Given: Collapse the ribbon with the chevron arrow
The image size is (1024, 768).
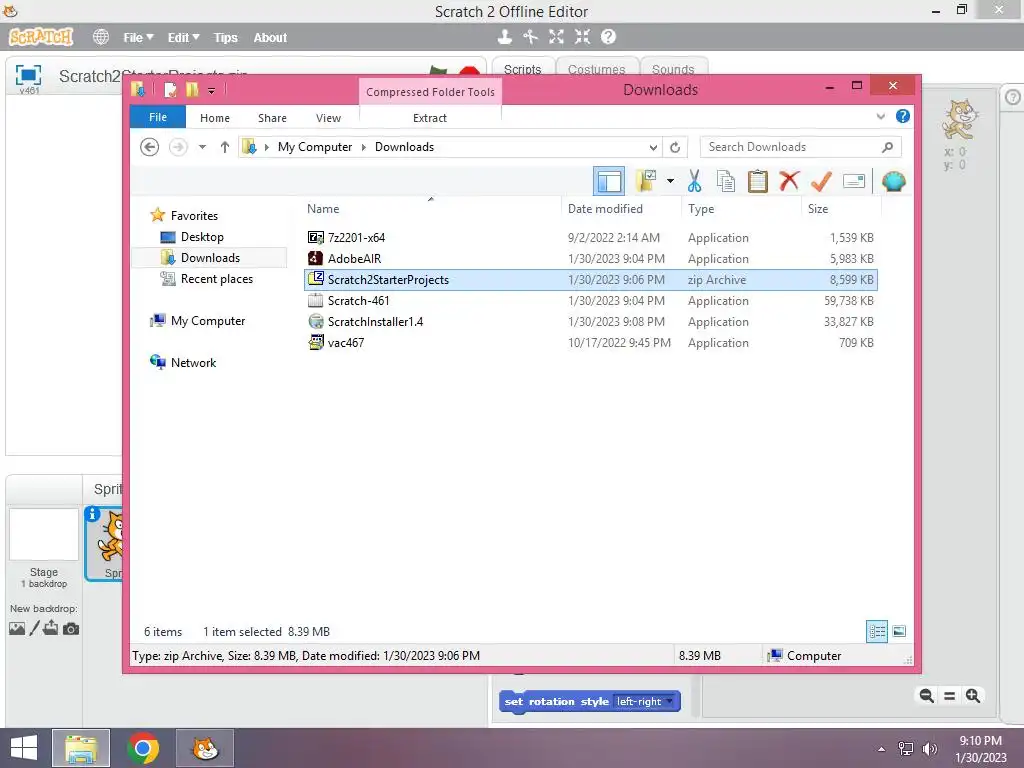Looking at the screenshot, I should click(x=881, y=116).
